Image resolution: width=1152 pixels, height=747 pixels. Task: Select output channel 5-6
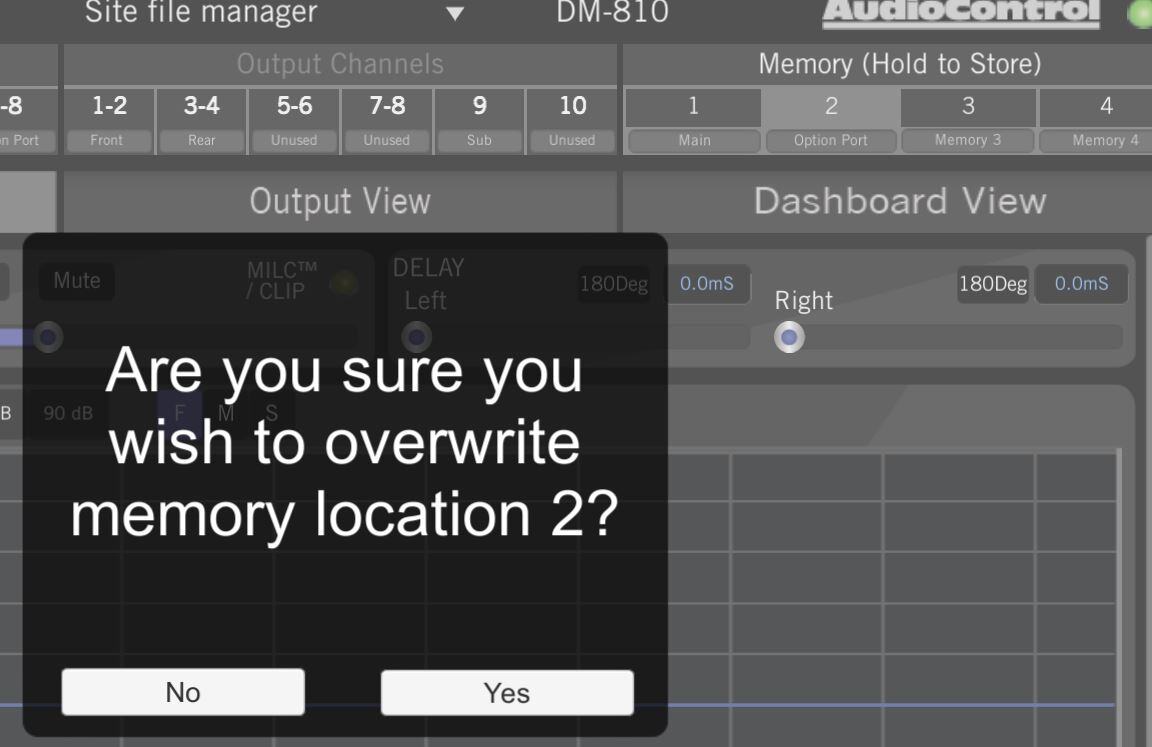tap(294, 106)
